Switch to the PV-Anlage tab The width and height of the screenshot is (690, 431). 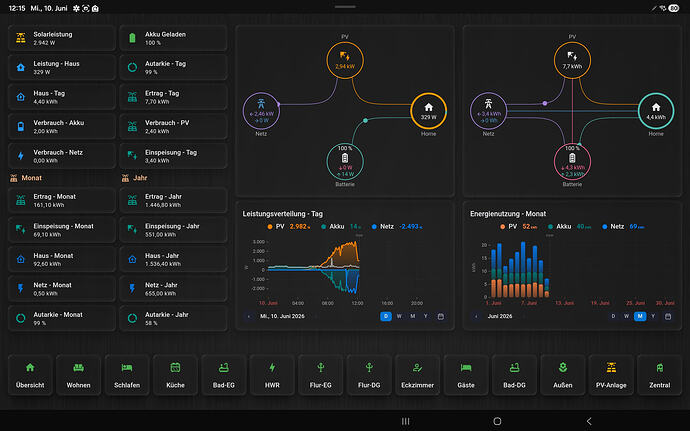pyautogui.click(x=611, y=375)
